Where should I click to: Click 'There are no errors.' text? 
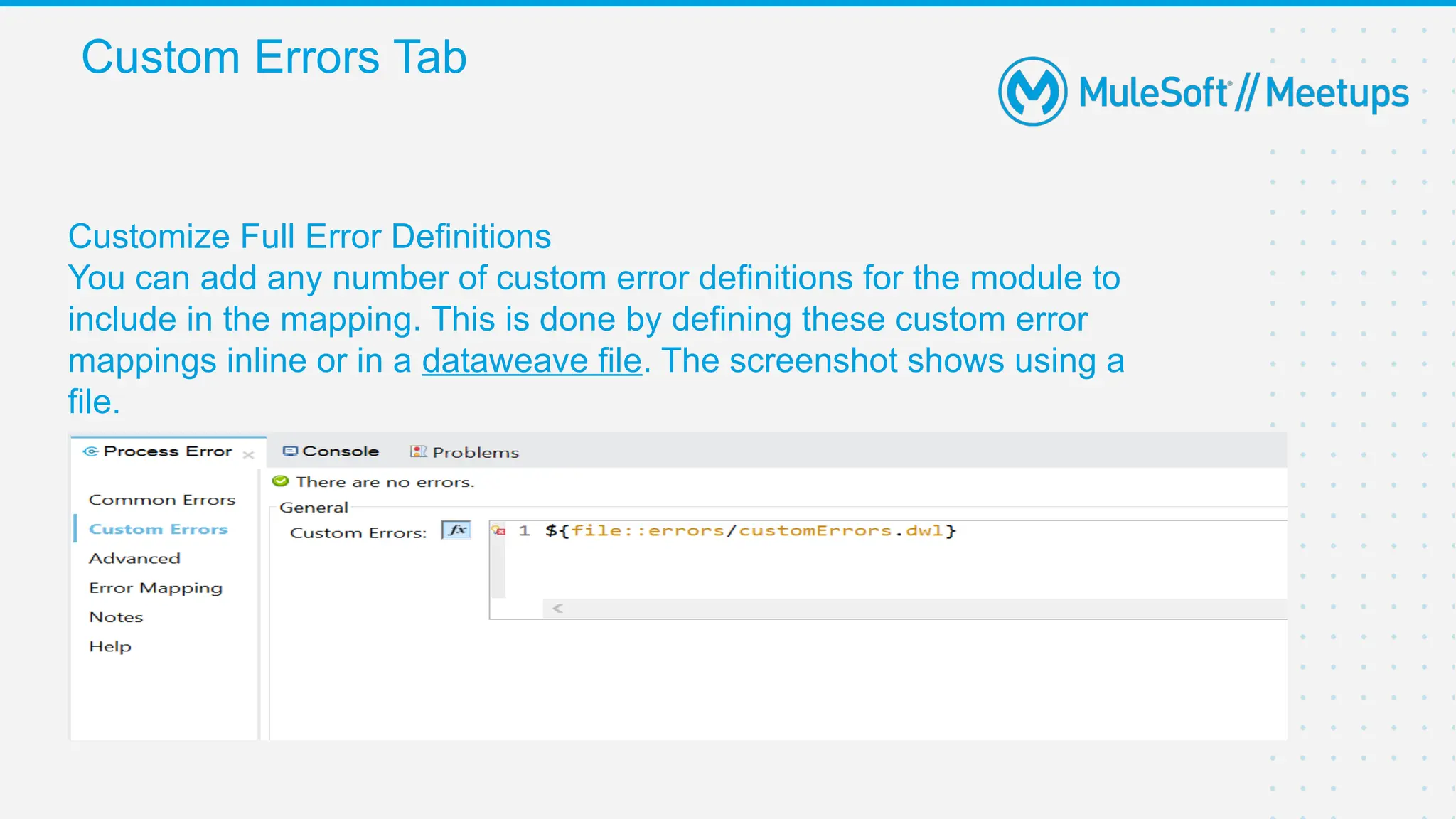point(385,482)
